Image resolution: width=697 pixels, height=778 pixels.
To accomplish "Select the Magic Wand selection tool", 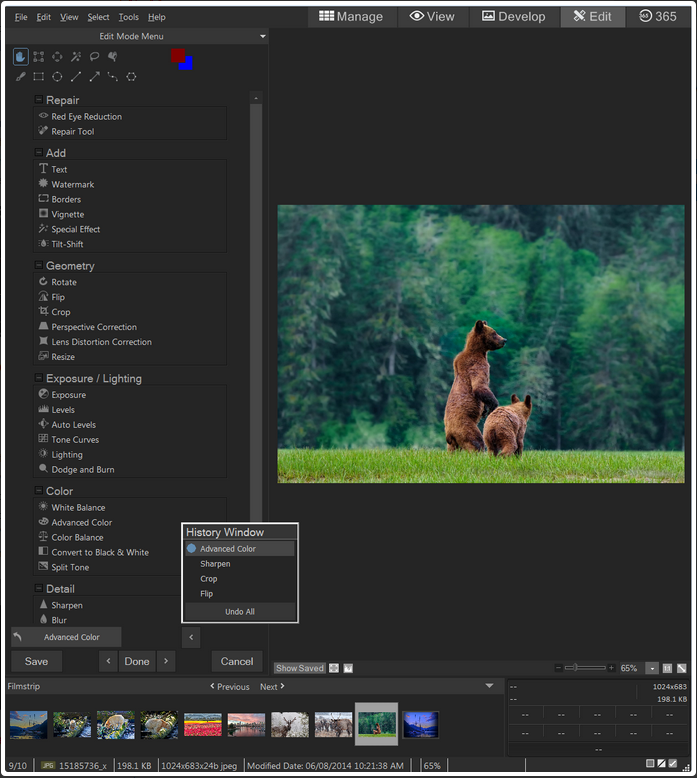I will (76, 57).
